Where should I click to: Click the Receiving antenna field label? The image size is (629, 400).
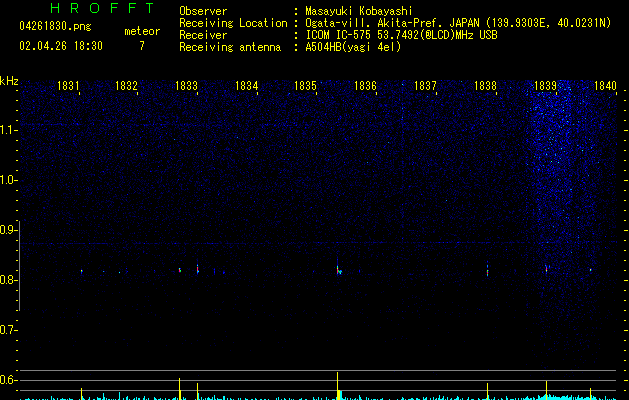230,47
